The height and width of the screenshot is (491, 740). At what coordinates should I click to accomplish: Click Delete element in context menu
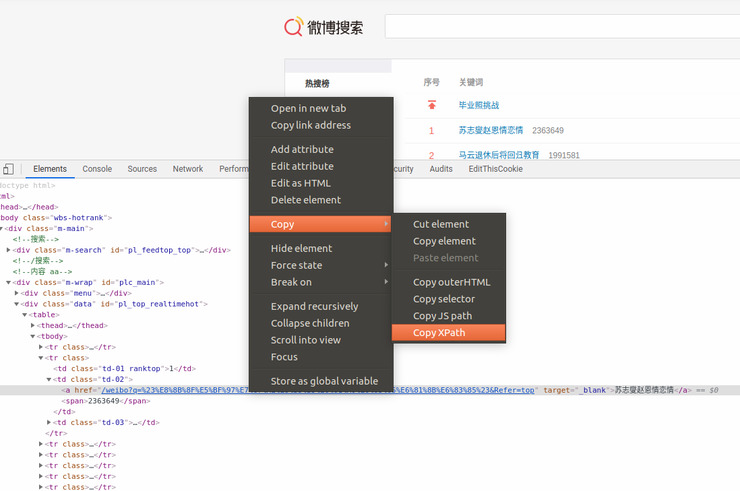click(306, 200)
